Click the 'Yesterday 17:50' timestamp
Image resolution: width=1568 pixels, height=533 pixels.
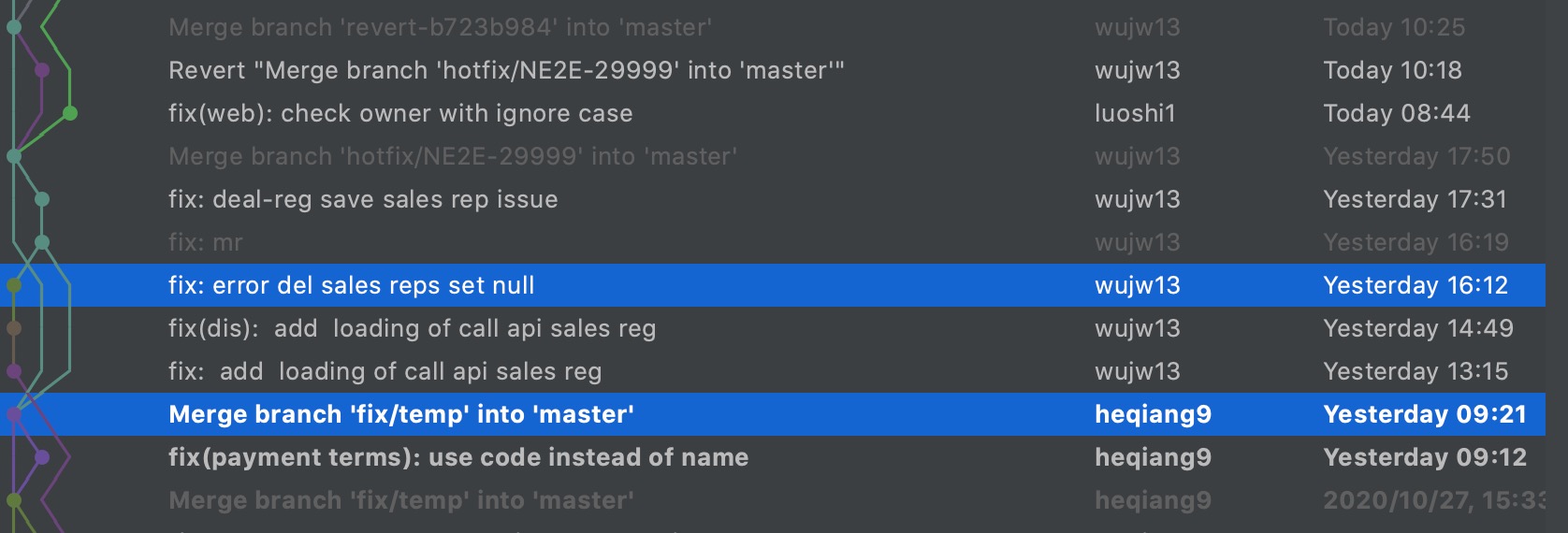[x=1416, y=156]
